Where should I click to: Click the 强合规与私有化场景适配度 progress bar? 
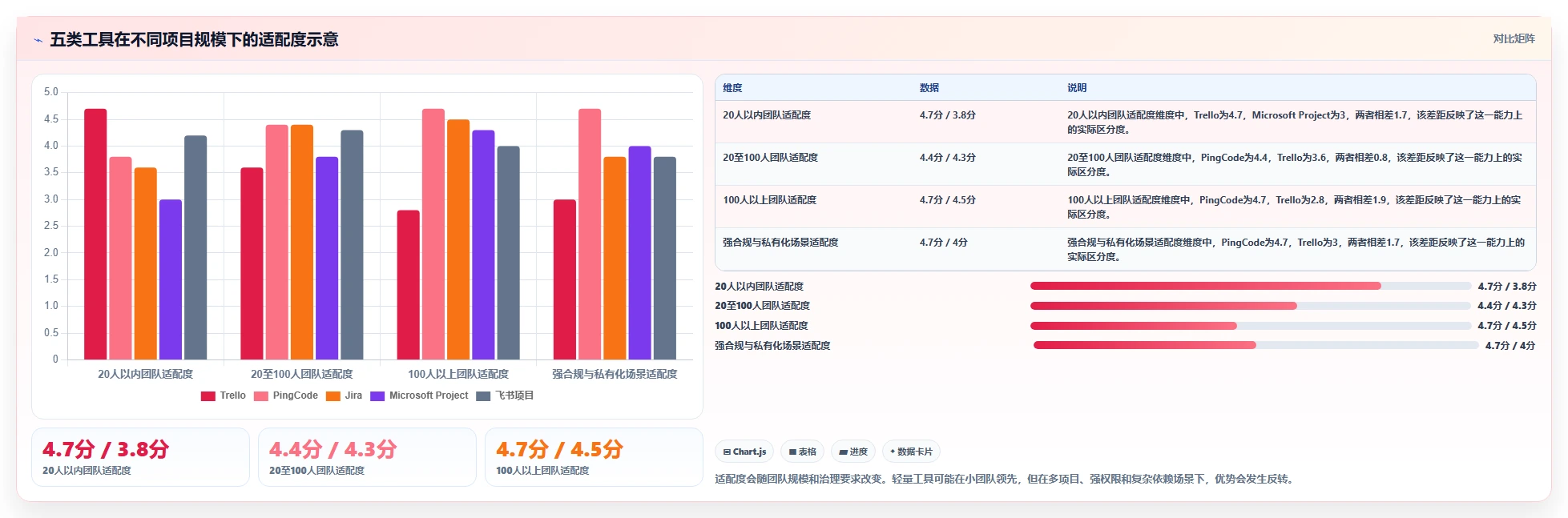pos(1256,345)
